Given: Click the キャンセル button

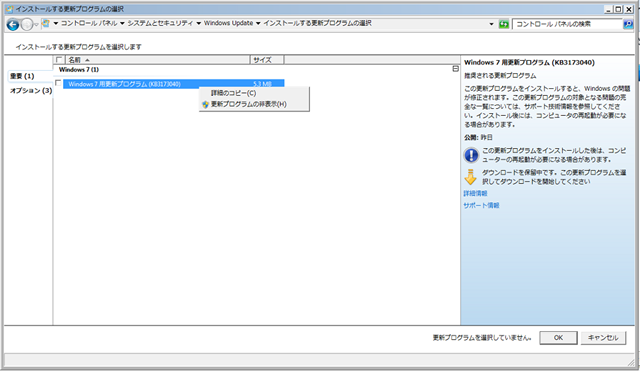Looking at the screenshot, I should [603, 338].
